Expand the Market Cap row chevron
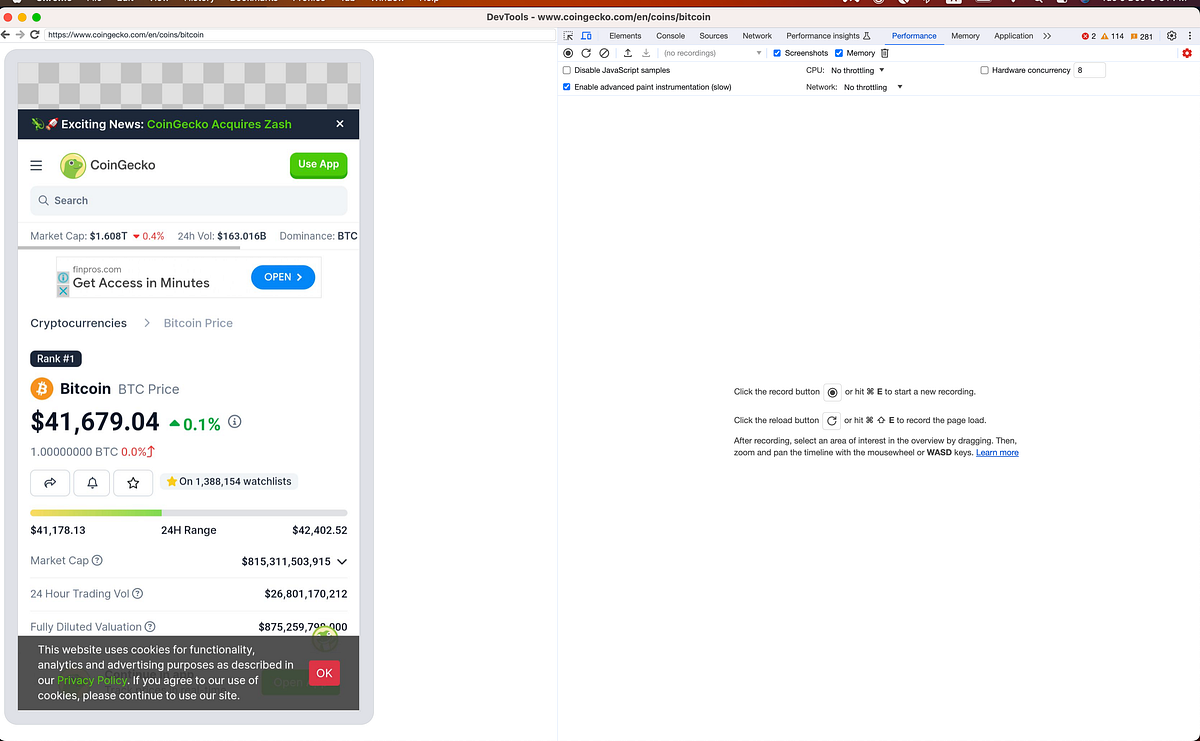Image resolution: width=1200 pixels, height=741 pixels. 342,561
